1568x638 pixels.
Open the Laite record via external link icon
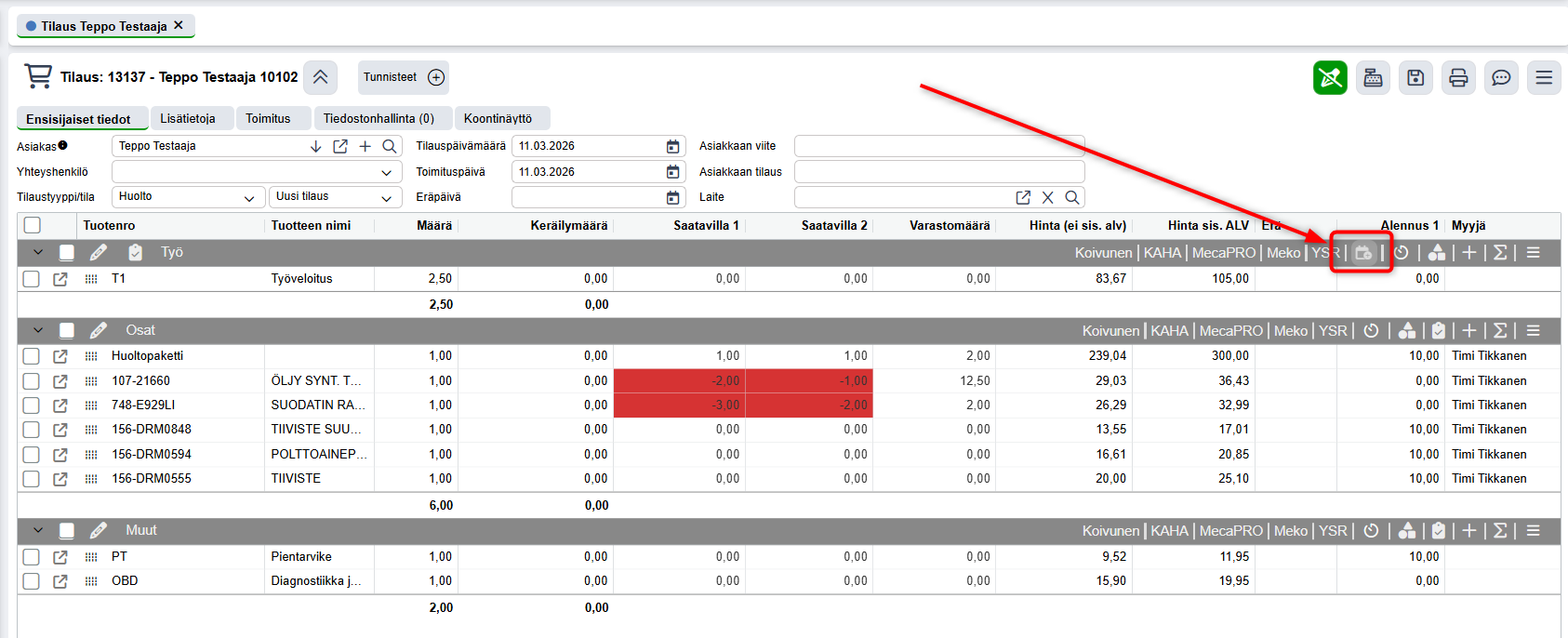tap(1023, 197)
